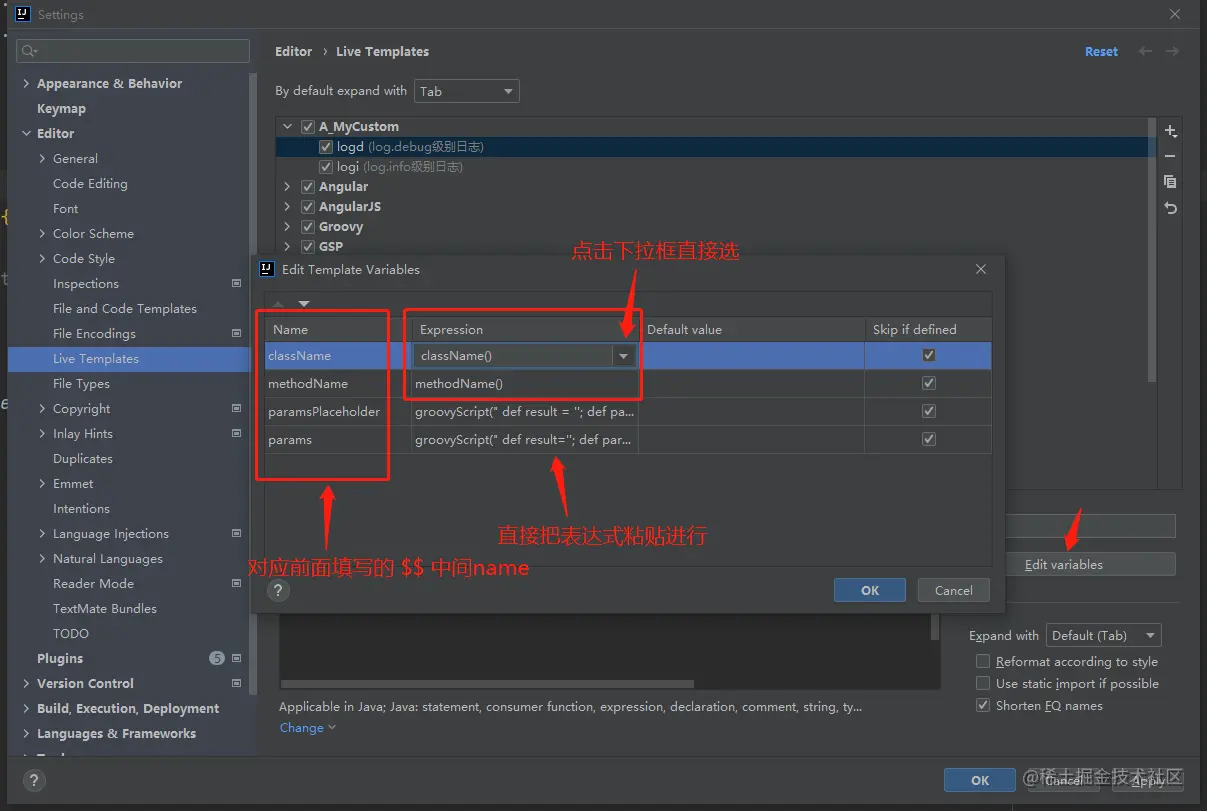Click Cancel in Edit Template Variables dialog
This screenshot has width=1207, height=811.
(x=953, y=590)
